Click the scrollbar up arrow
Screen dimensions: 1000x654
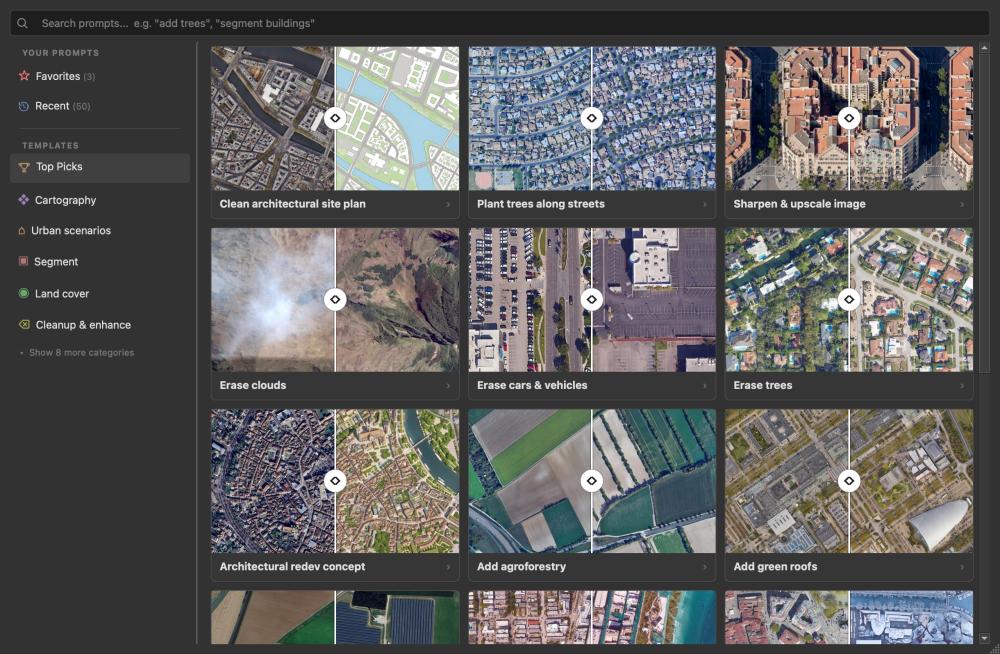coord(984,48)
